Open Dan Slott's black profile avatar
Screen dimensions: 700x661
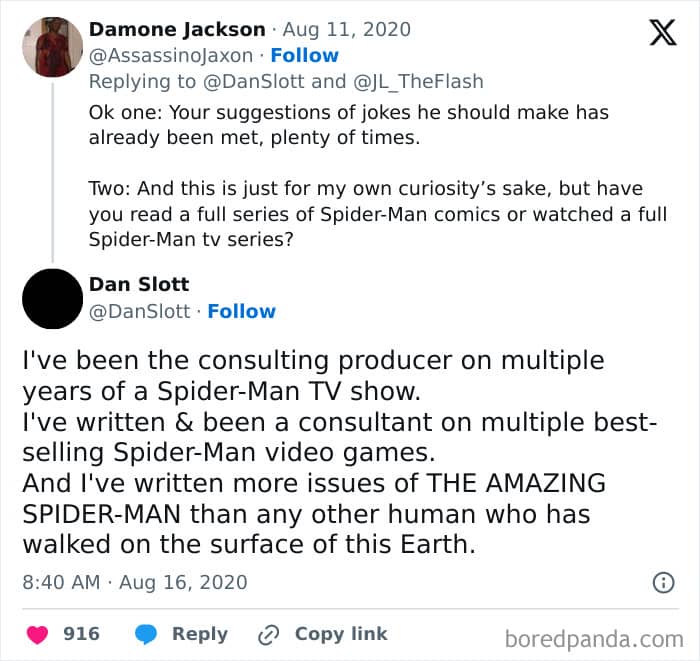click(52, 299)
